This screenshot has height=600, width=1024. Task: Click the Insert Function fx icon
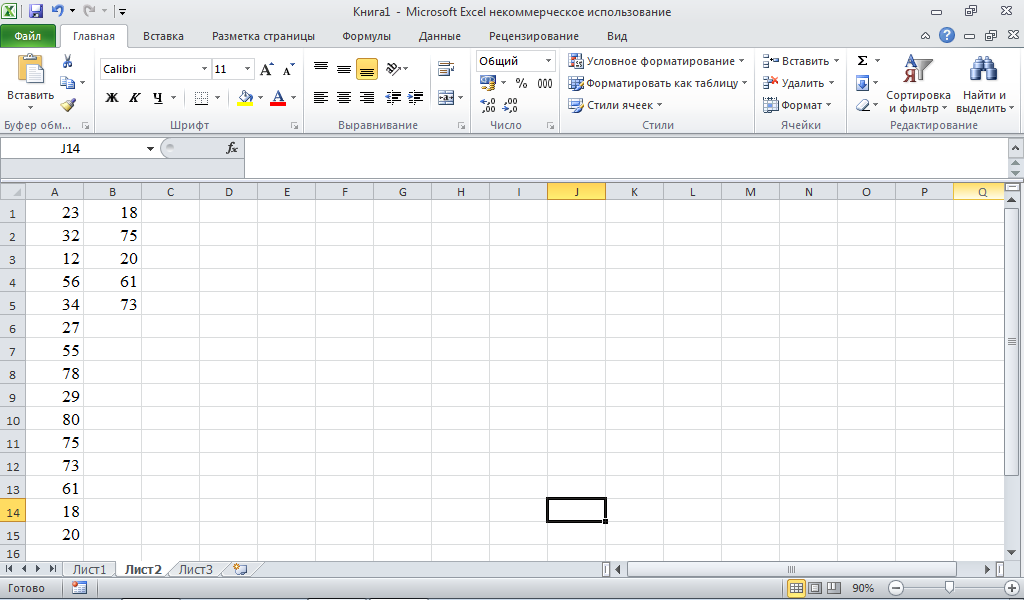pos(231,148)
